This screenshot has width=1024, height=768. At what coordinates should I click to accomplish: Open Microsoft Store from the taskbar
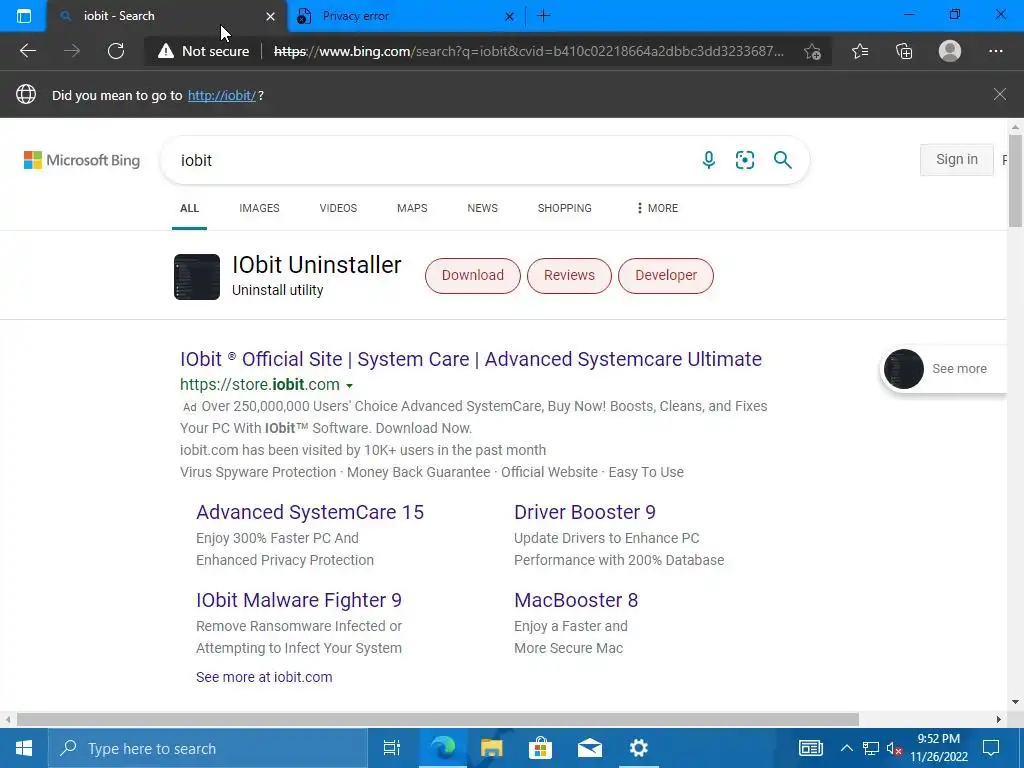coord(540,748)
